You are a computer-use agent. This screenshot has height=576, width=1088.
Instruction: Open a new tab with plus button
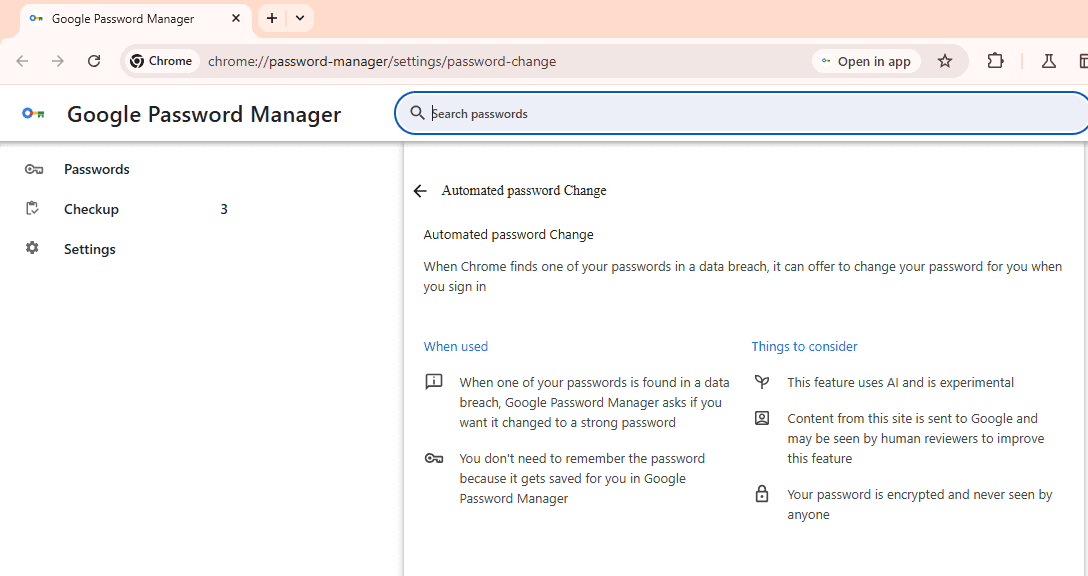[272, 18]
